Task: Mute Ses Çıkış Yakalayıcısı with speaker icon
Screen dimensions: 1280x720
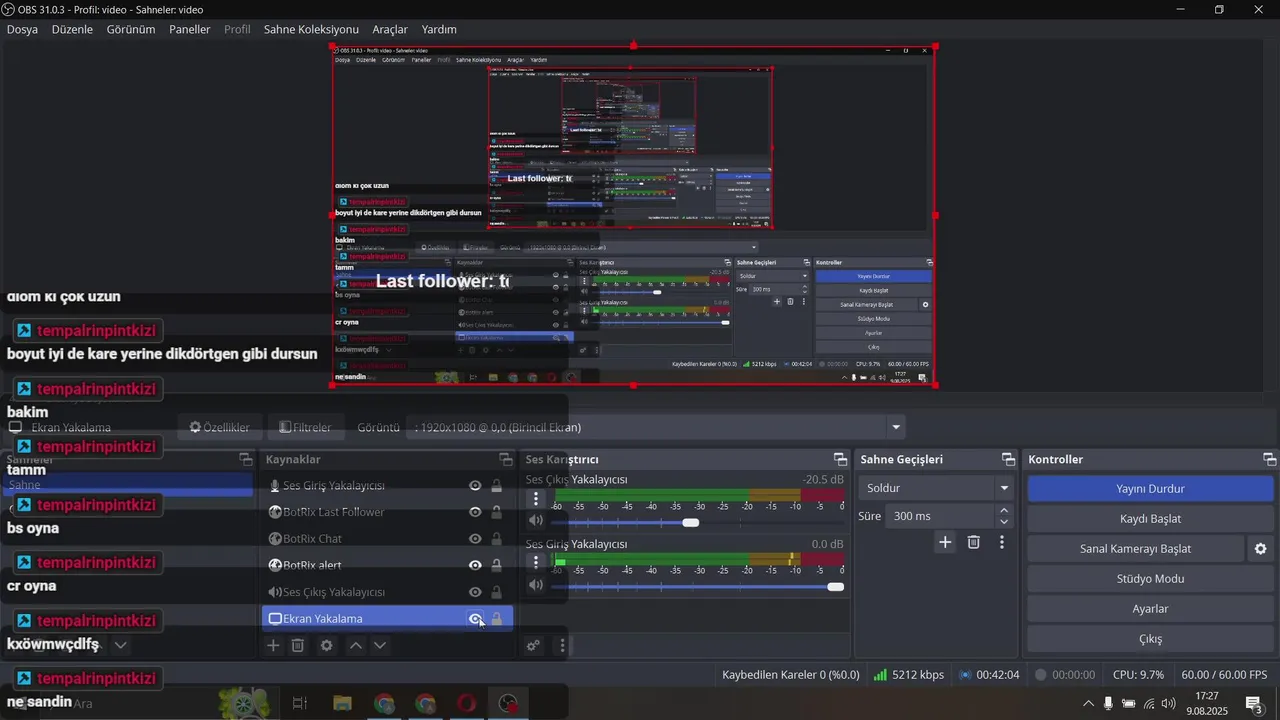Action: click(x=536, y=521)
